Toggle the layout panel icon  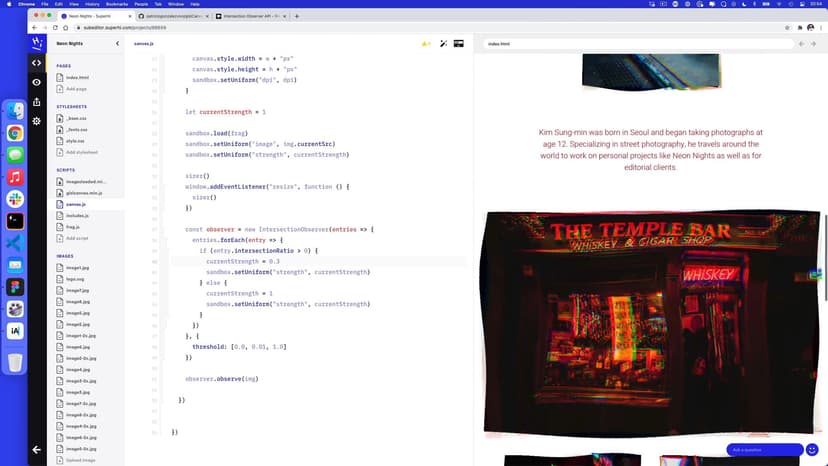(x=459, y=44)
